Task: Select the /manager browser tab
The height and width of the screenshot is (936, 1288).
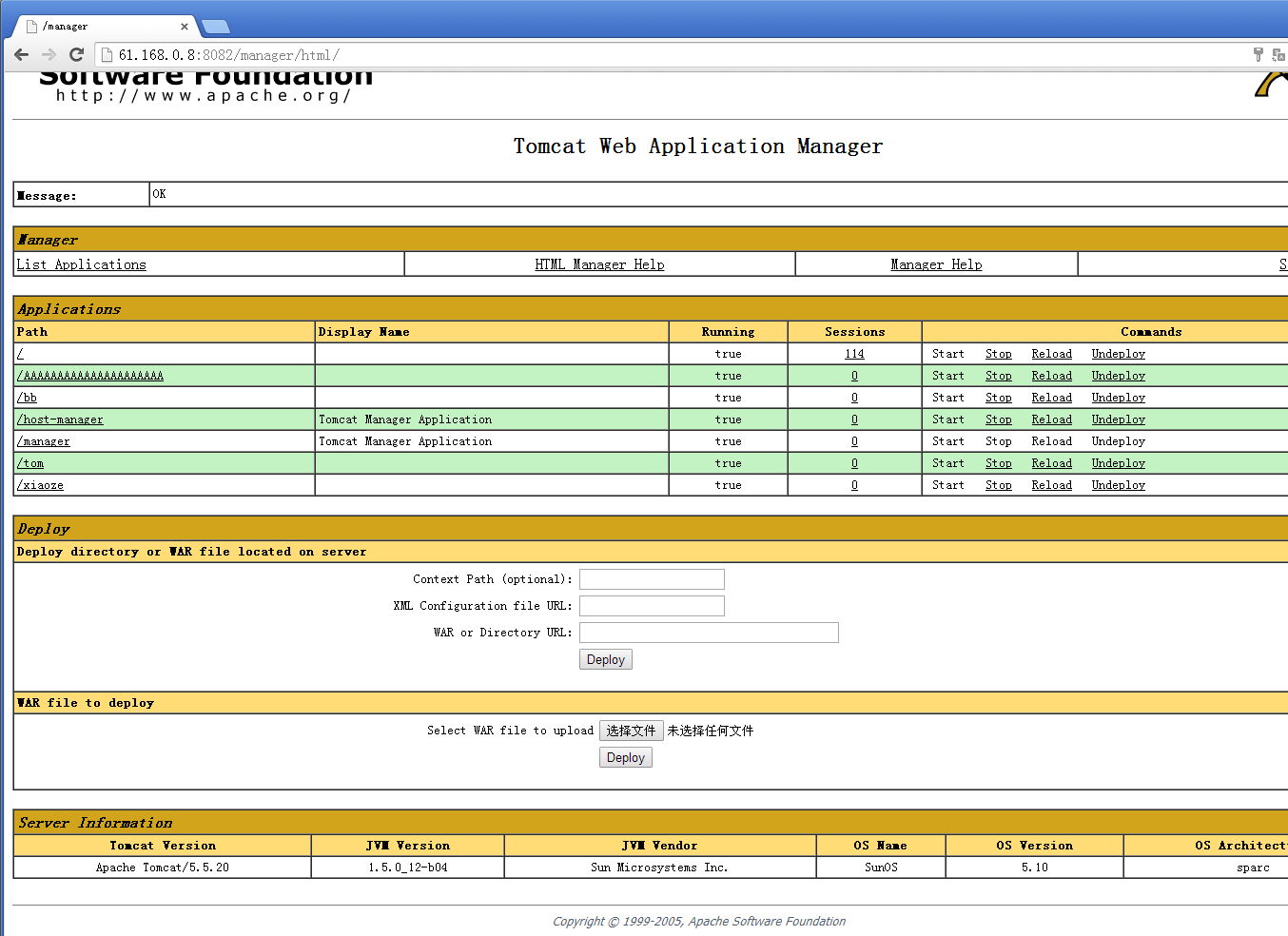Action: coord(105,27)
